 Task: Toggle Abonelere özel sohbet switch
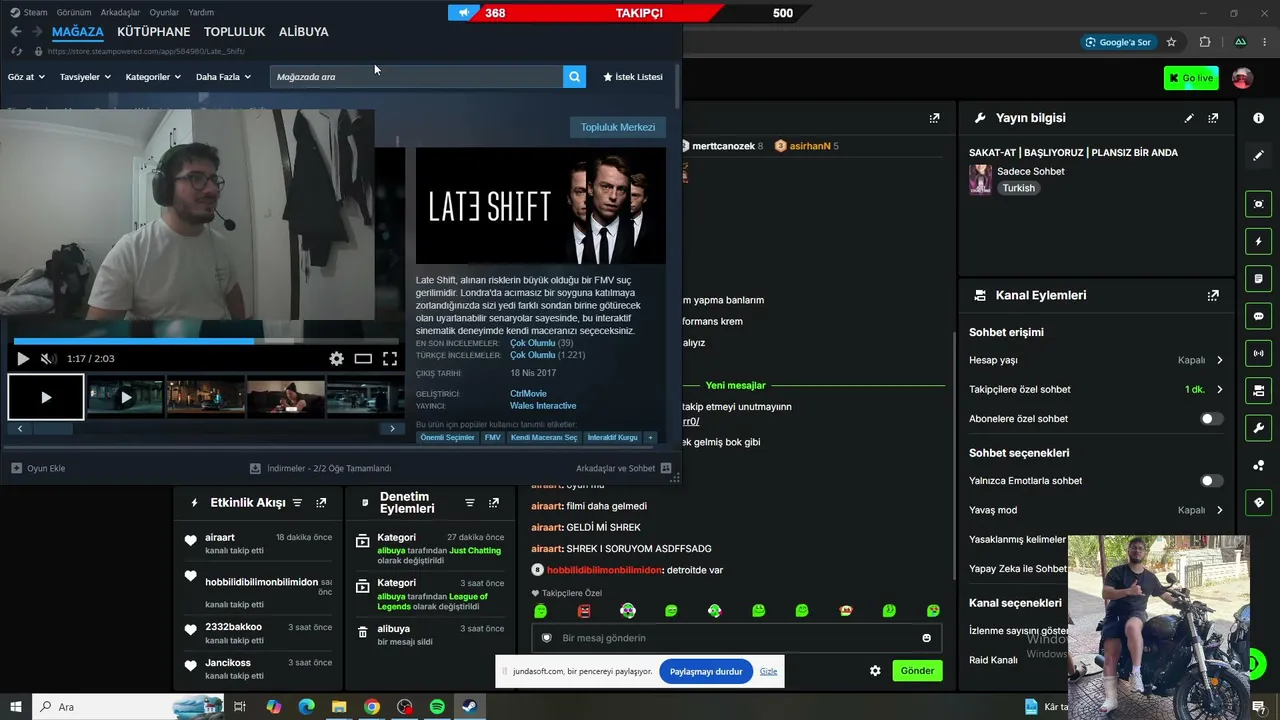coord(1212,419)
